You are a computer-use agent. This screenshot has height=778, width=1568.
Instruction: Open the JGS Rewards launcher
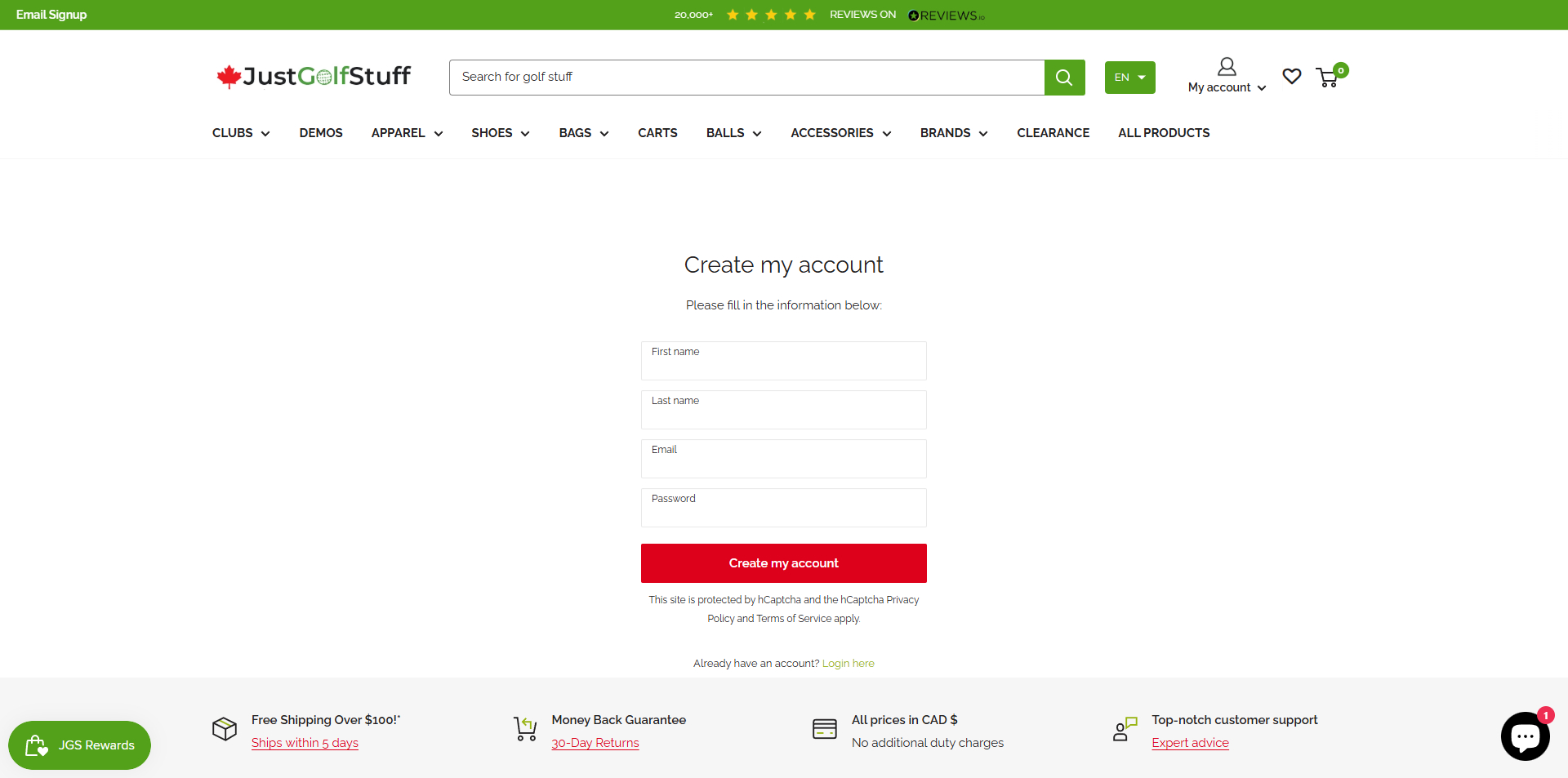point(80,745)
